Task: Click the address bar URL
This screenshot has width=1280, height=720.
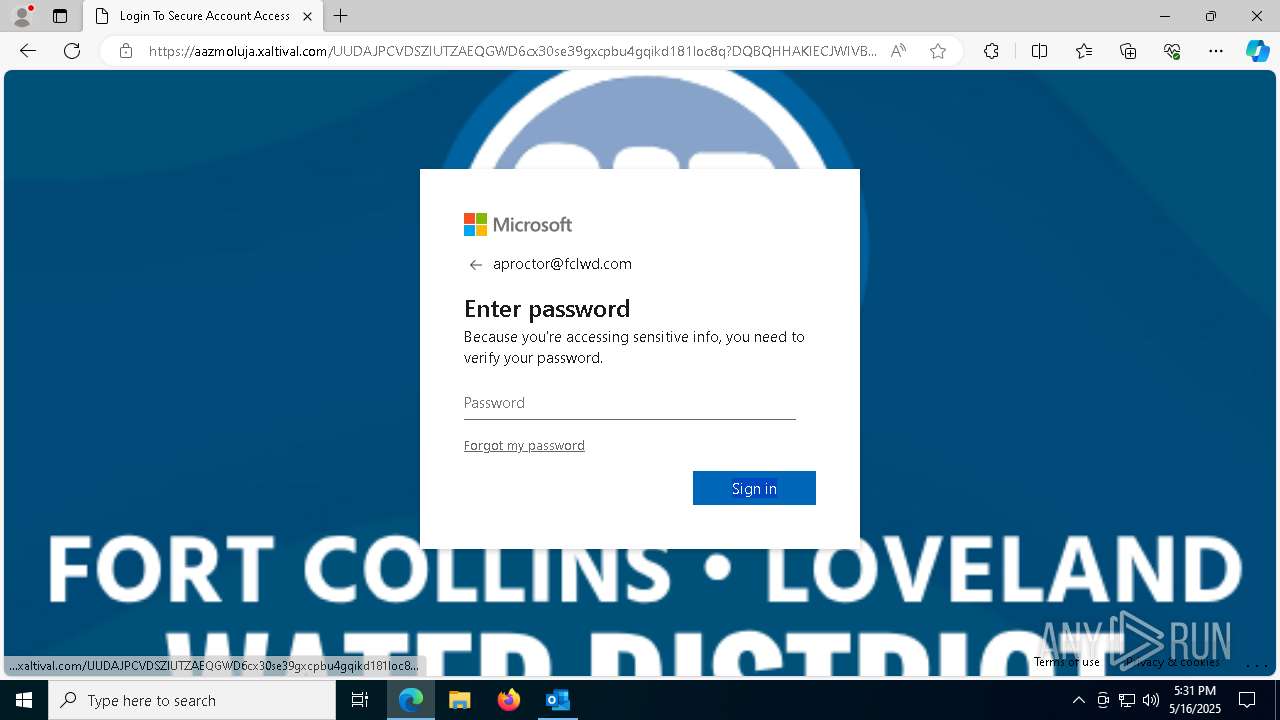Action: pos(513,51)
